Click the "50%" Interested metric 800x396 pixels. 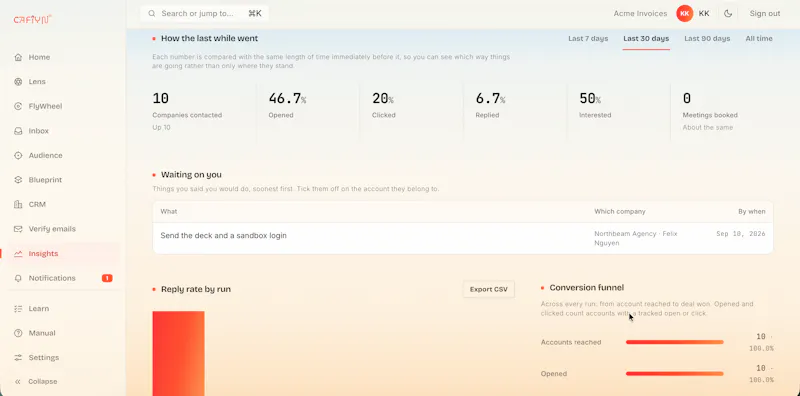click(590, 98)
